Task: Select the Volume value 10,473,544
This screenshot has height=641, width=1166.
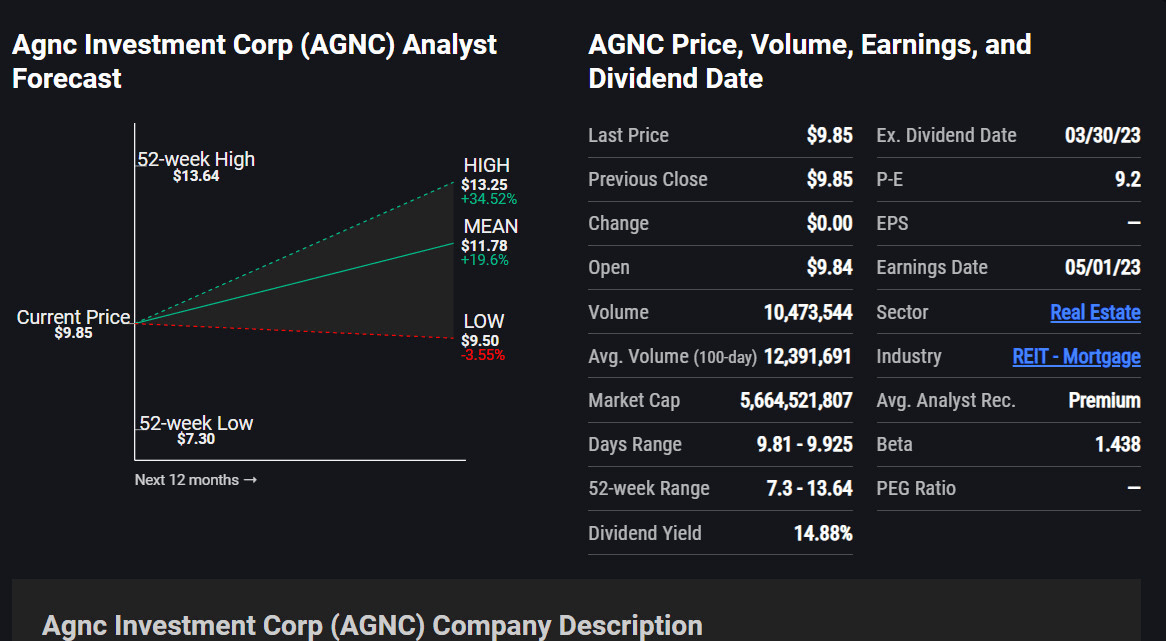Action: 808,312
